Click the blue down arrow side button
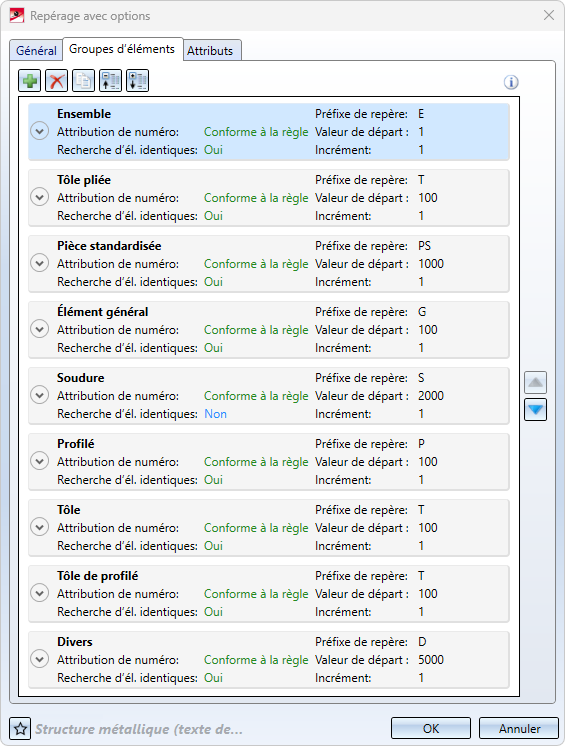The width and height of the screenshot is (565, 746). tap(536, 410)
